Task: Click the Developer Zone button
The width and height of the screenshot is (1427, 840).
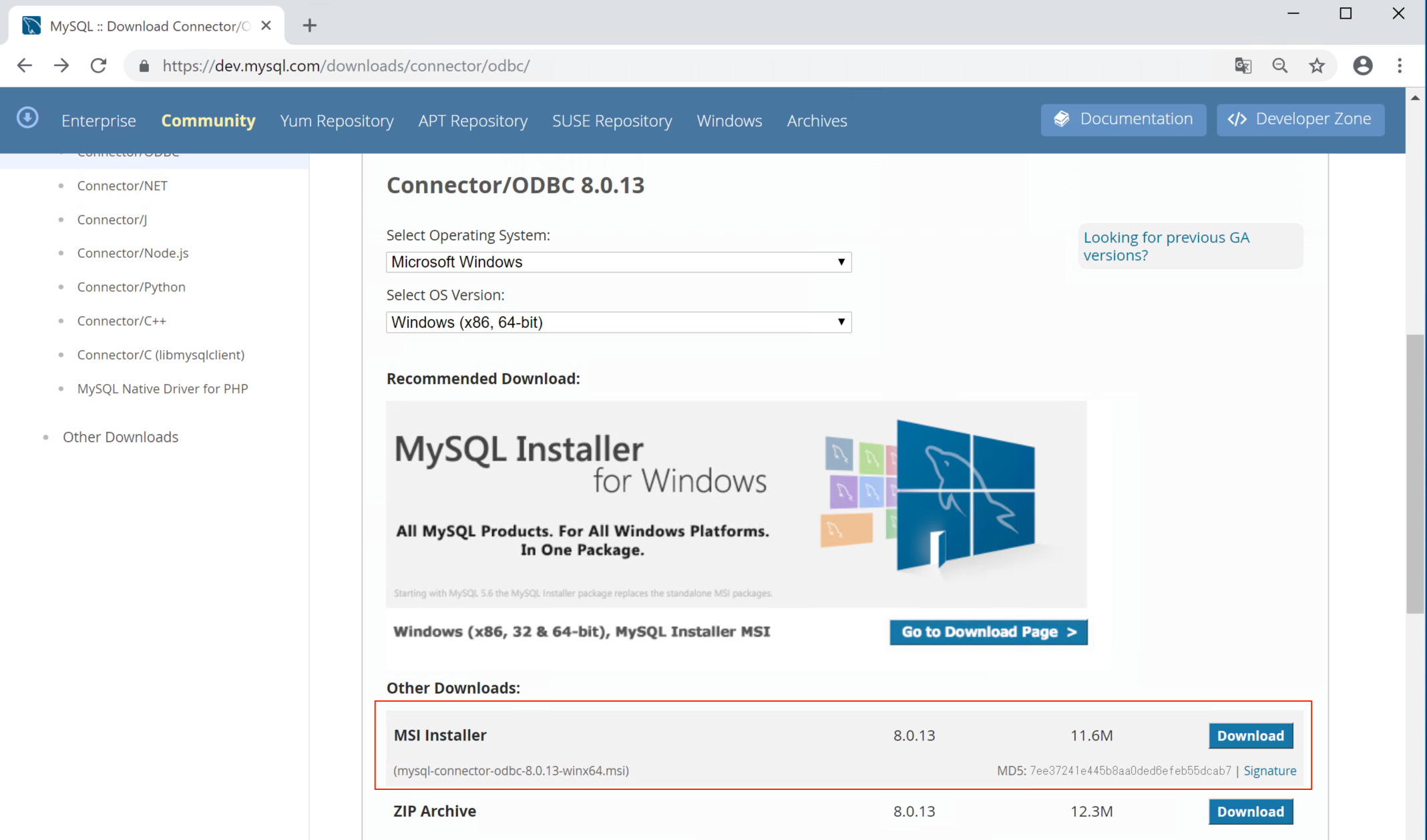Action: click(1300, 120)
